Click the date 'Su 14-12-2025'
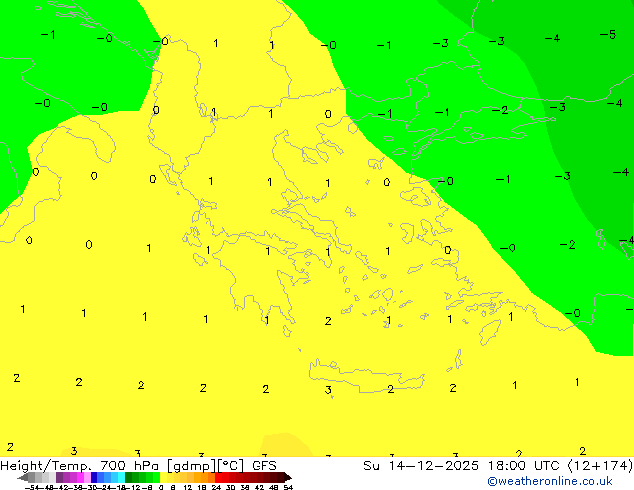The image size is (634, 490). click(421, 466)
